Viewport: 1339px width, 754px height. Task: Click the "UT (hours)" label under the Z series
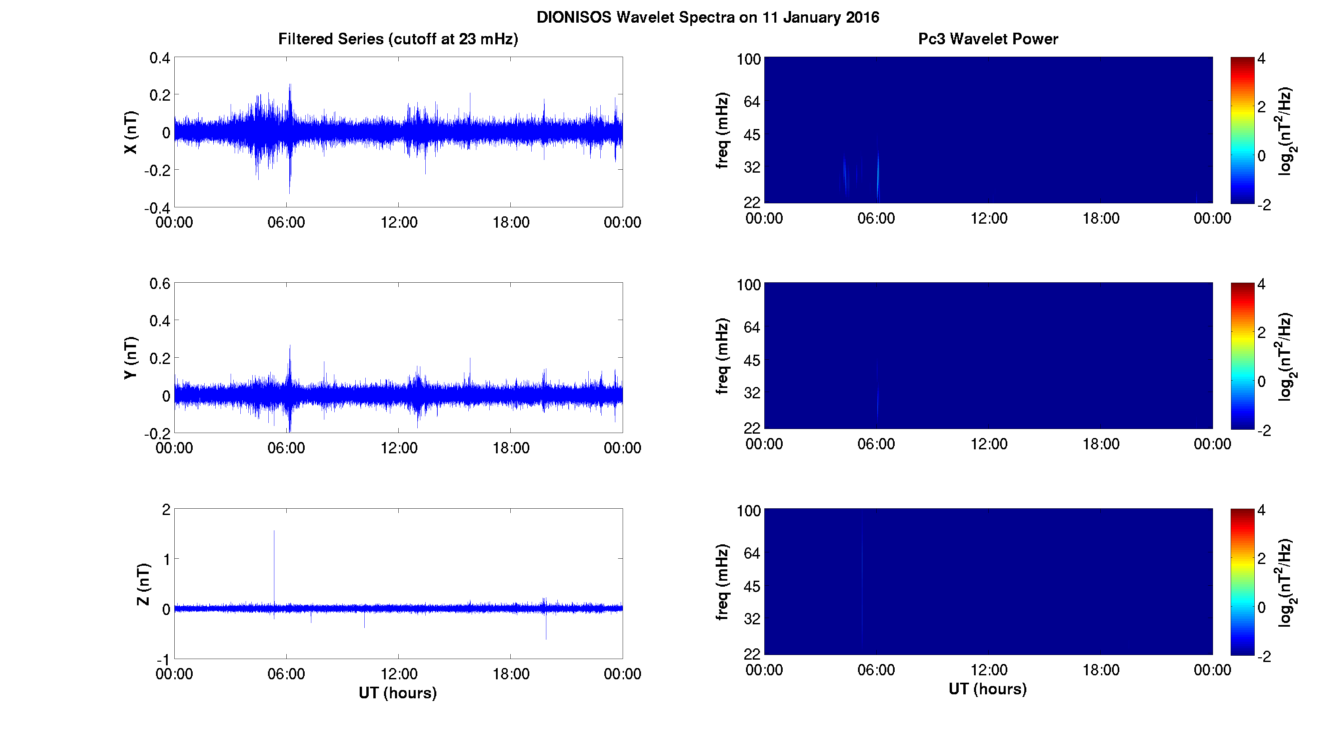pos(398,692)
